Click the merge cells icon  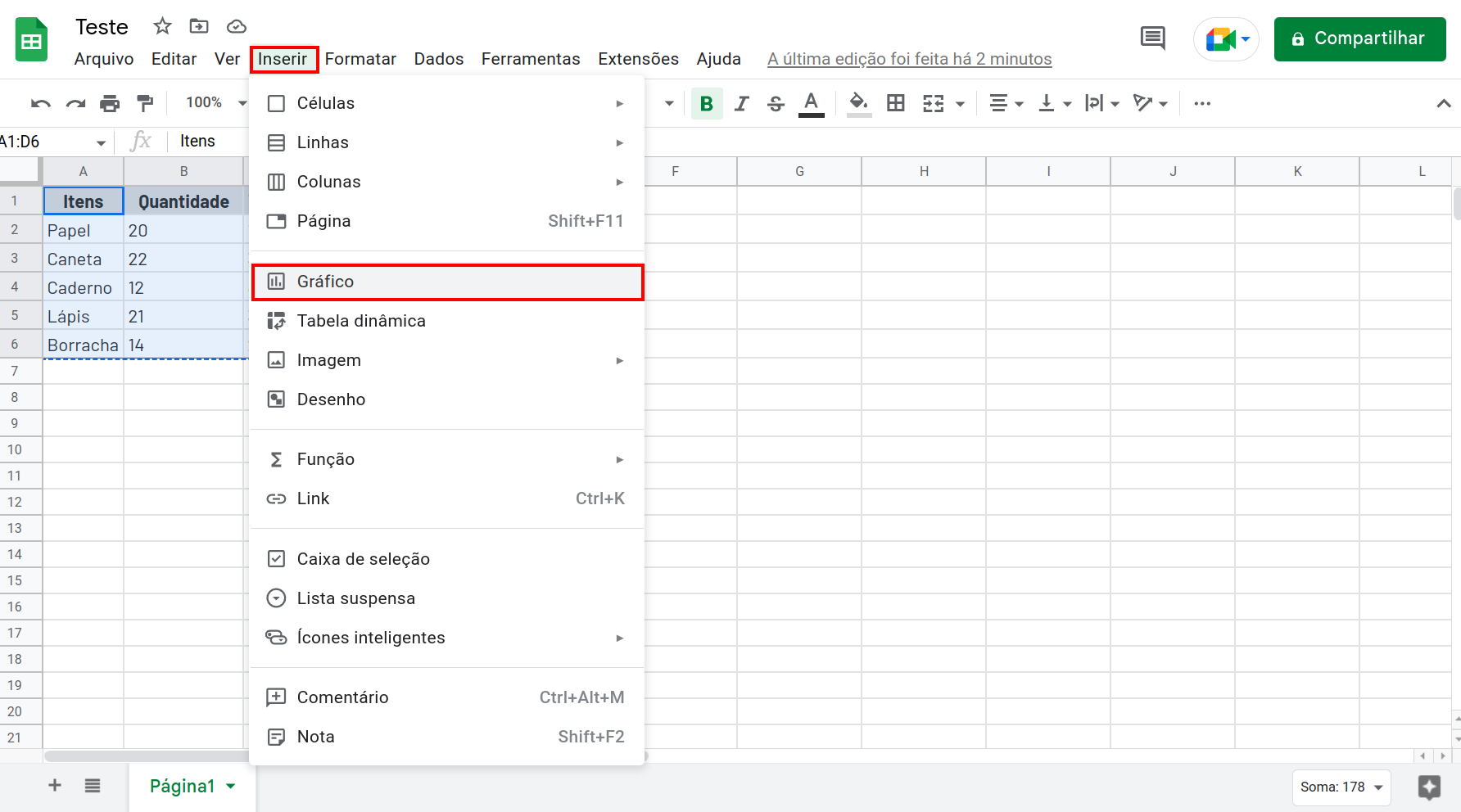tap(933, 103)
